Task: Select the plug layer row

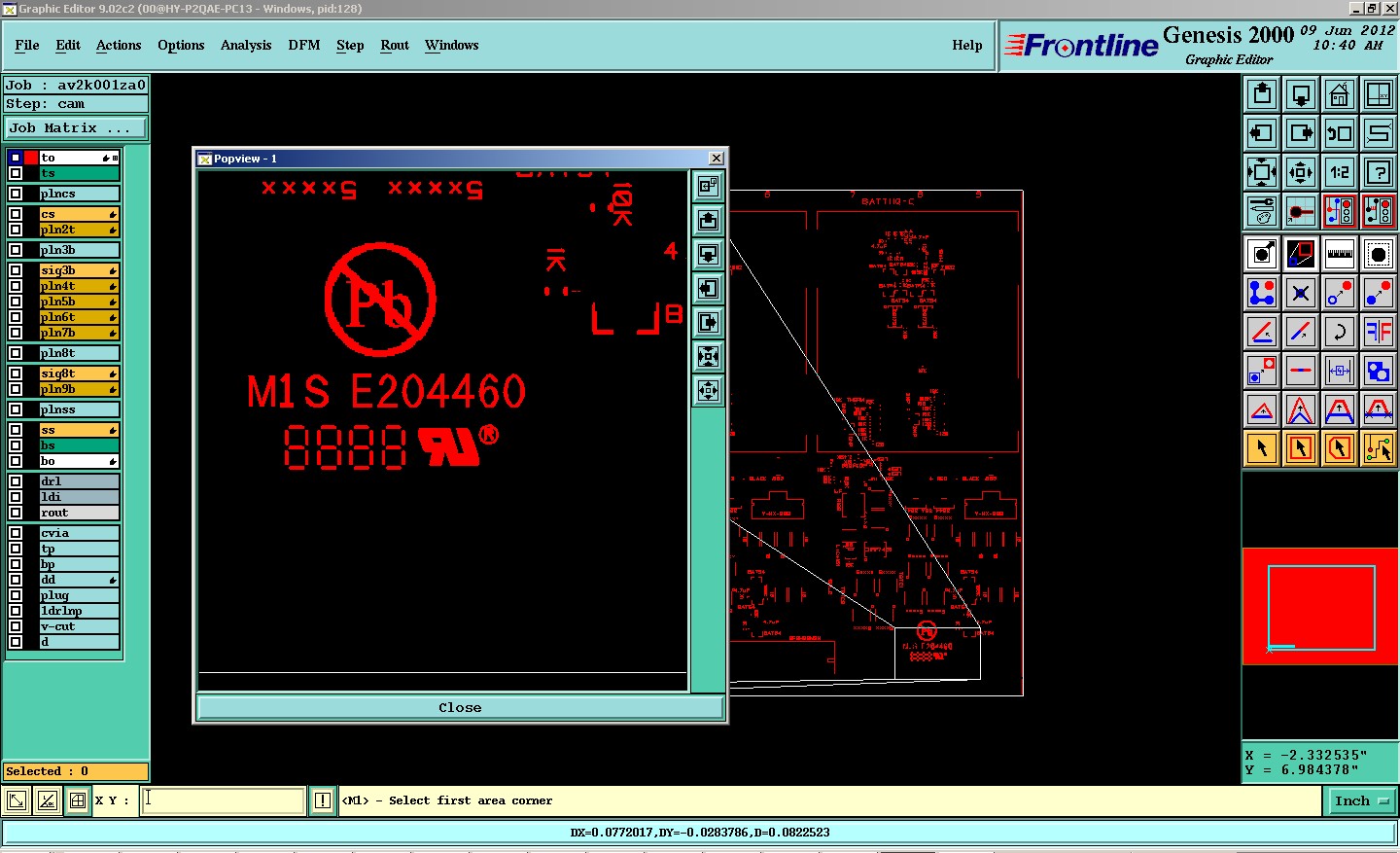Action: [x=79, y=595]
